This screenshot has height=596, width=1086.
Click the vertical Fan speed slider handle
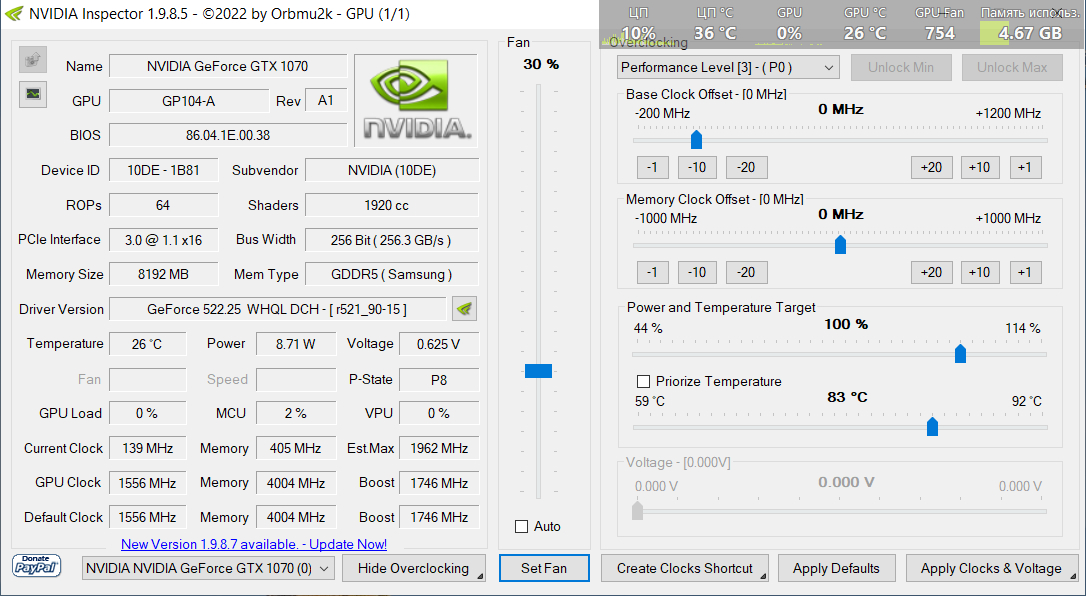pyautogui.click(x=538, y=371)
